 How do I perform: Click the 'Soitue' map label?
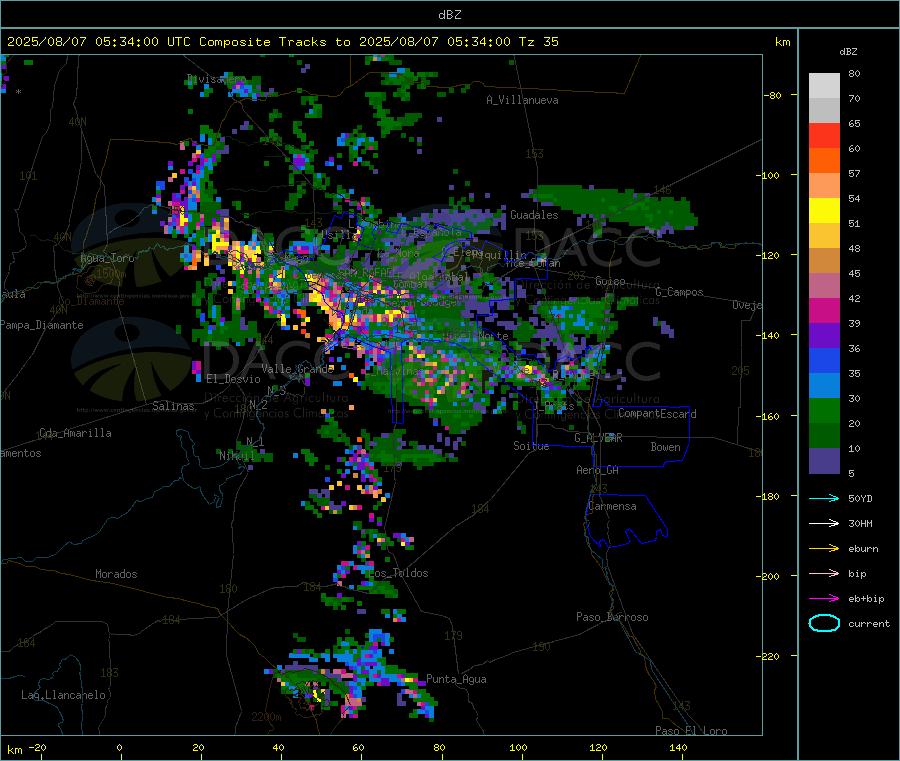click(531, 446)
